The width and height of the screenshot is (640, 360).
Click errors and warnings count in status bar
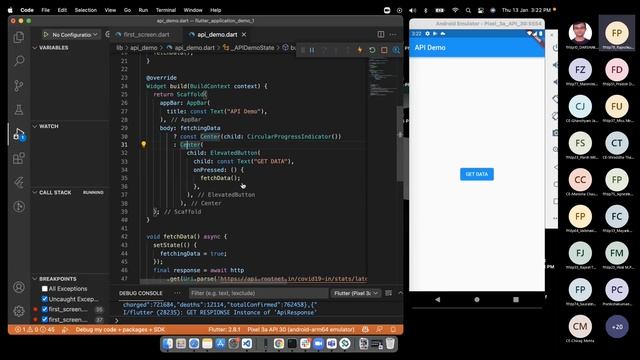[x=34, y=329]
